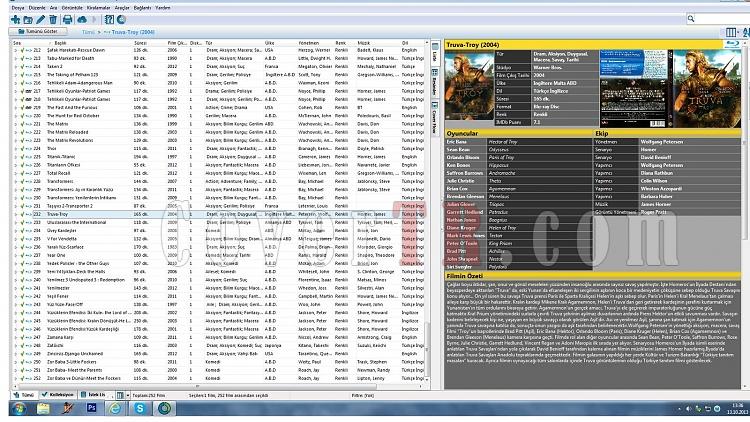Click the help question mark icon

pos(110,20)
